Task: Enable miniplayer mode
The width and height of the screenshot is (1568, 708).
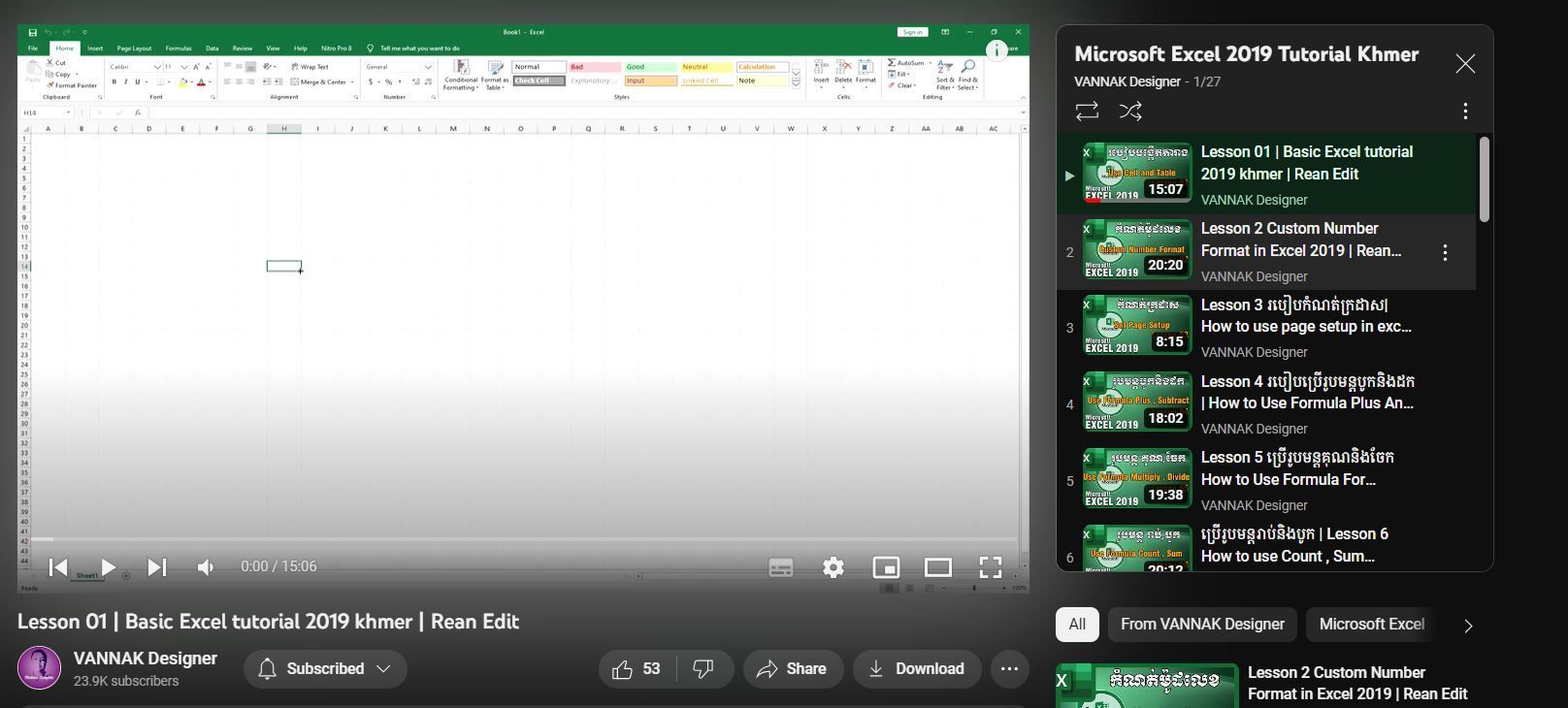Action: [886, 567]
